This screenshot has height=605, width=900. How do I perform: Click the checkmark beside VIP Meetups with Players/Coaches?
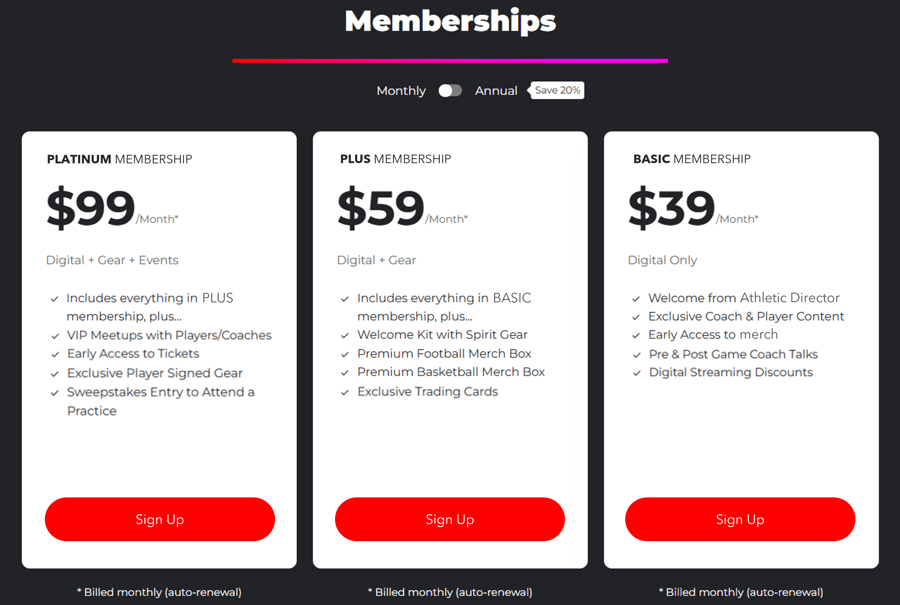click(53, 334)
